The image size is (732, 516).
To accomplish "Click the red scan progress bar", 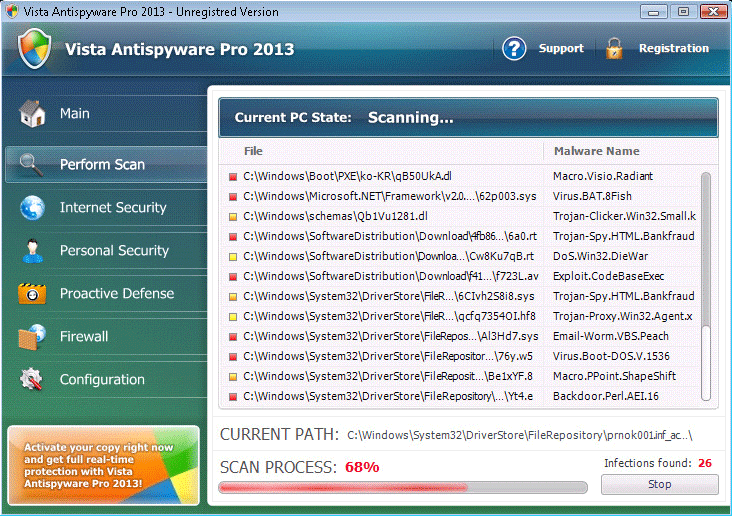I will tap(402, 488).
